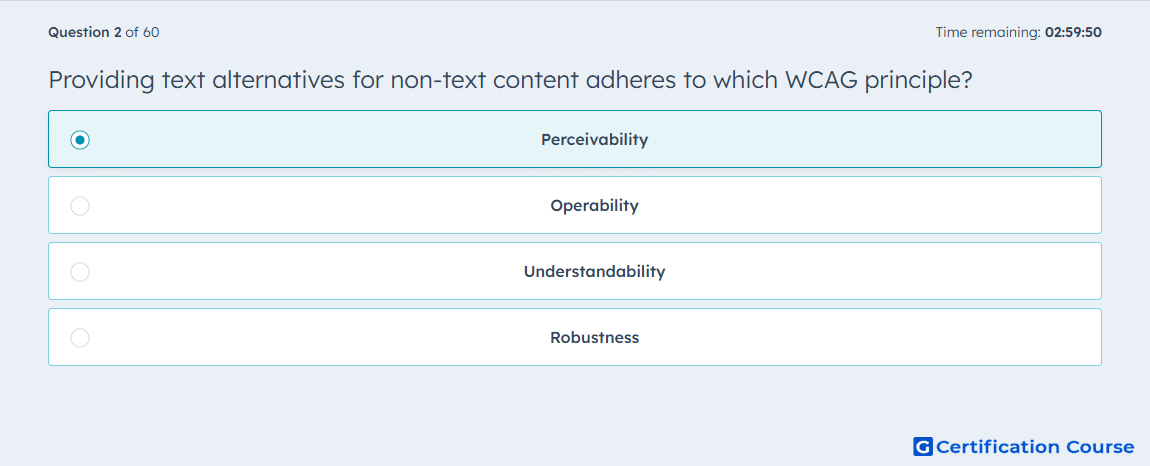Click the Understandability answer label text
The image size is (1150, 466).
(x=595, y=272)
